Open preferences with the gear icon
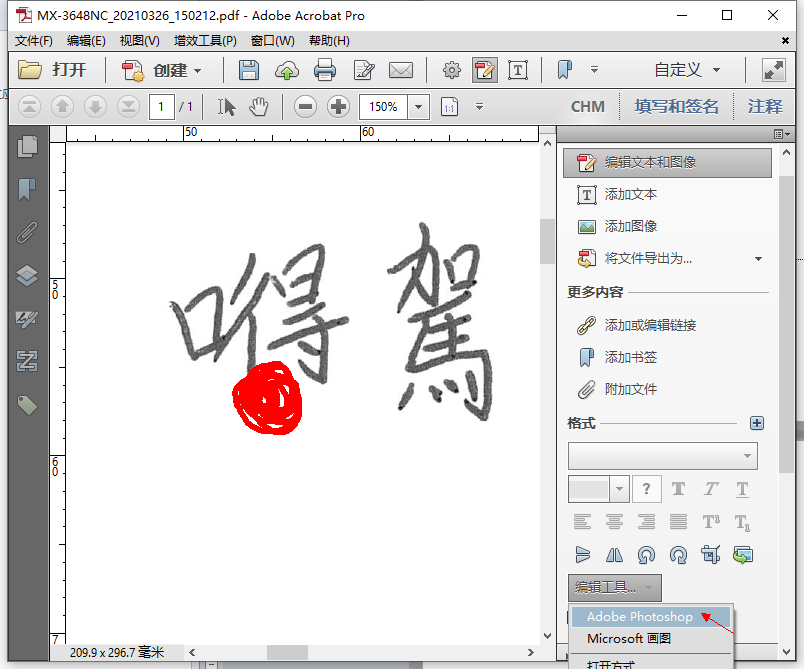The height and width of the screenshot is (669, 804). (452, 70)
